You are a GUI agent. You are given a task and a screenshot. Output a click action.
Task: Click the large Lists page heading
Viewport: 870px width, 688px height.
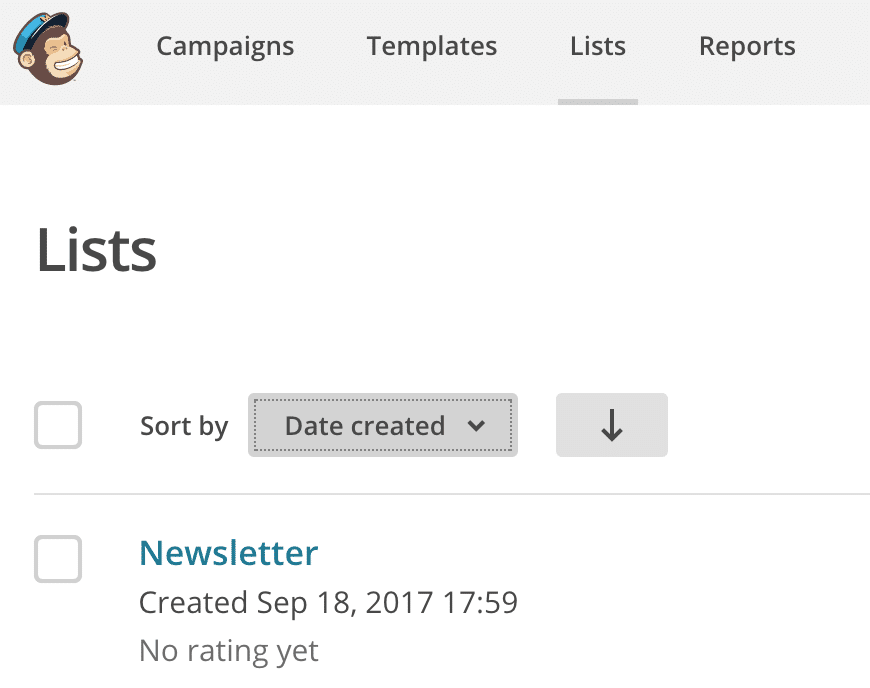[x=97, y=250]
